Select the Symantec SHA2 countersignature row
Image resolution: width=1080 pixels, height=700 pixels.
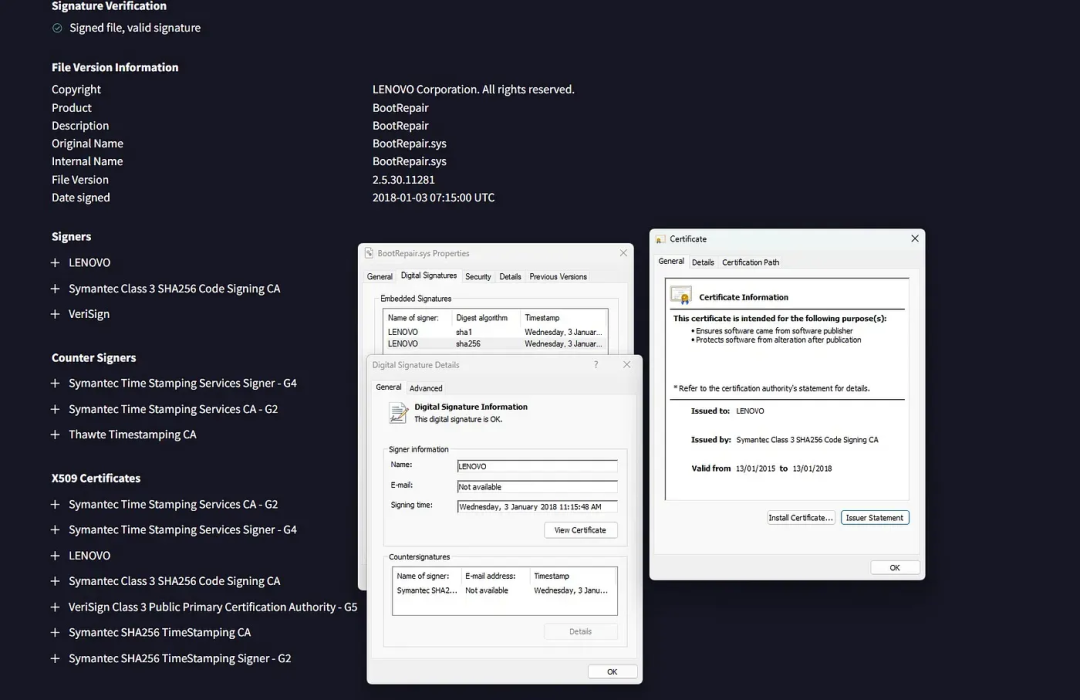pos(504,590)
